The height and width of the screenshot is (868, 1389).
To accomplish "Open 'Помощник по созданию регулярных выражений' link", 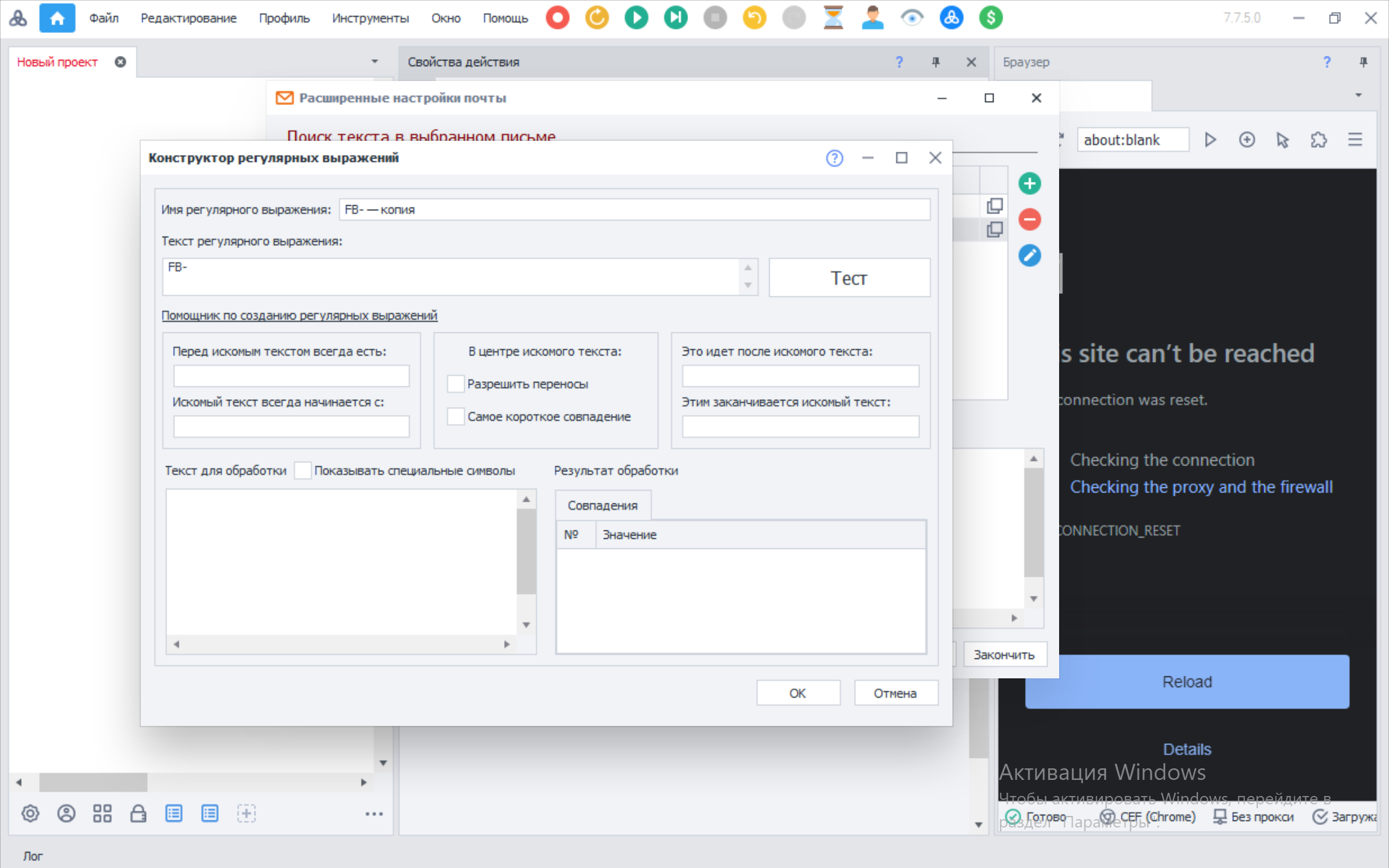I will (x=299, y=316).
